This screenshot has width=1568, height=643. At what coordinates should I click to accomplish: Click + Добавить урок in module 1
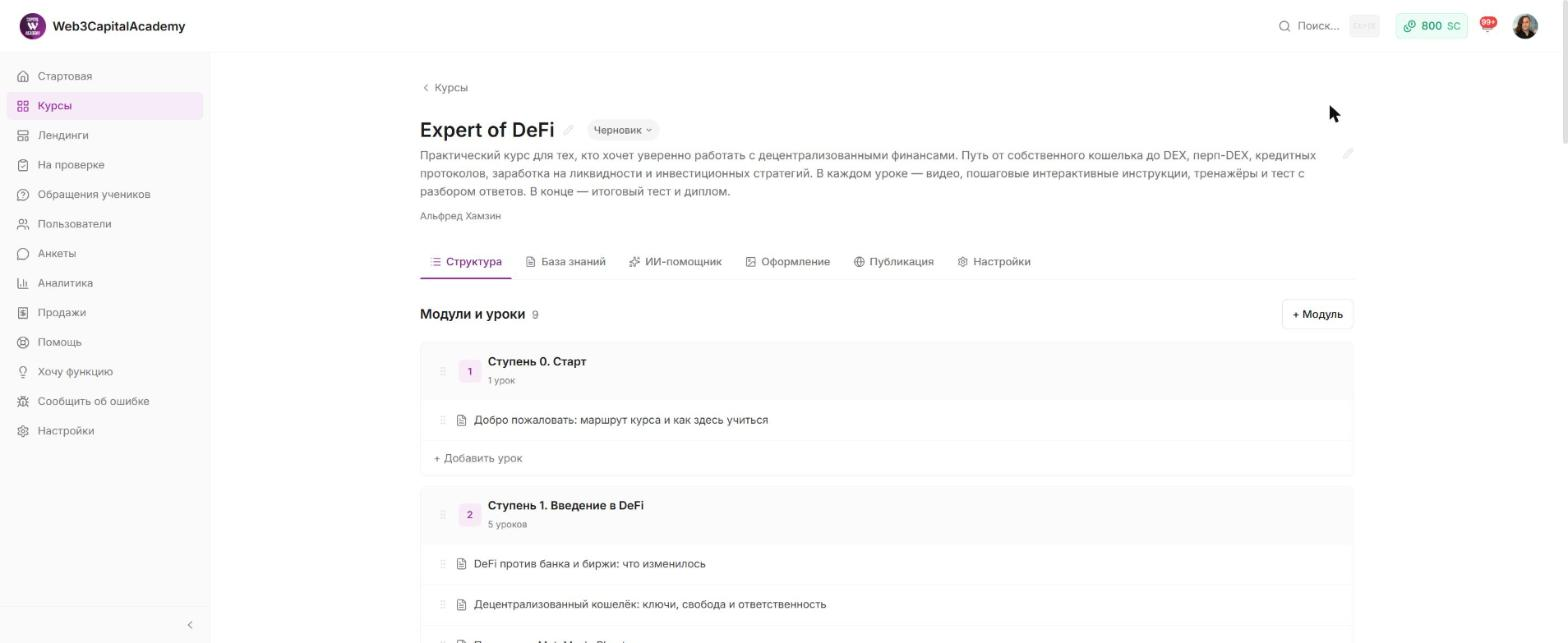478,459
